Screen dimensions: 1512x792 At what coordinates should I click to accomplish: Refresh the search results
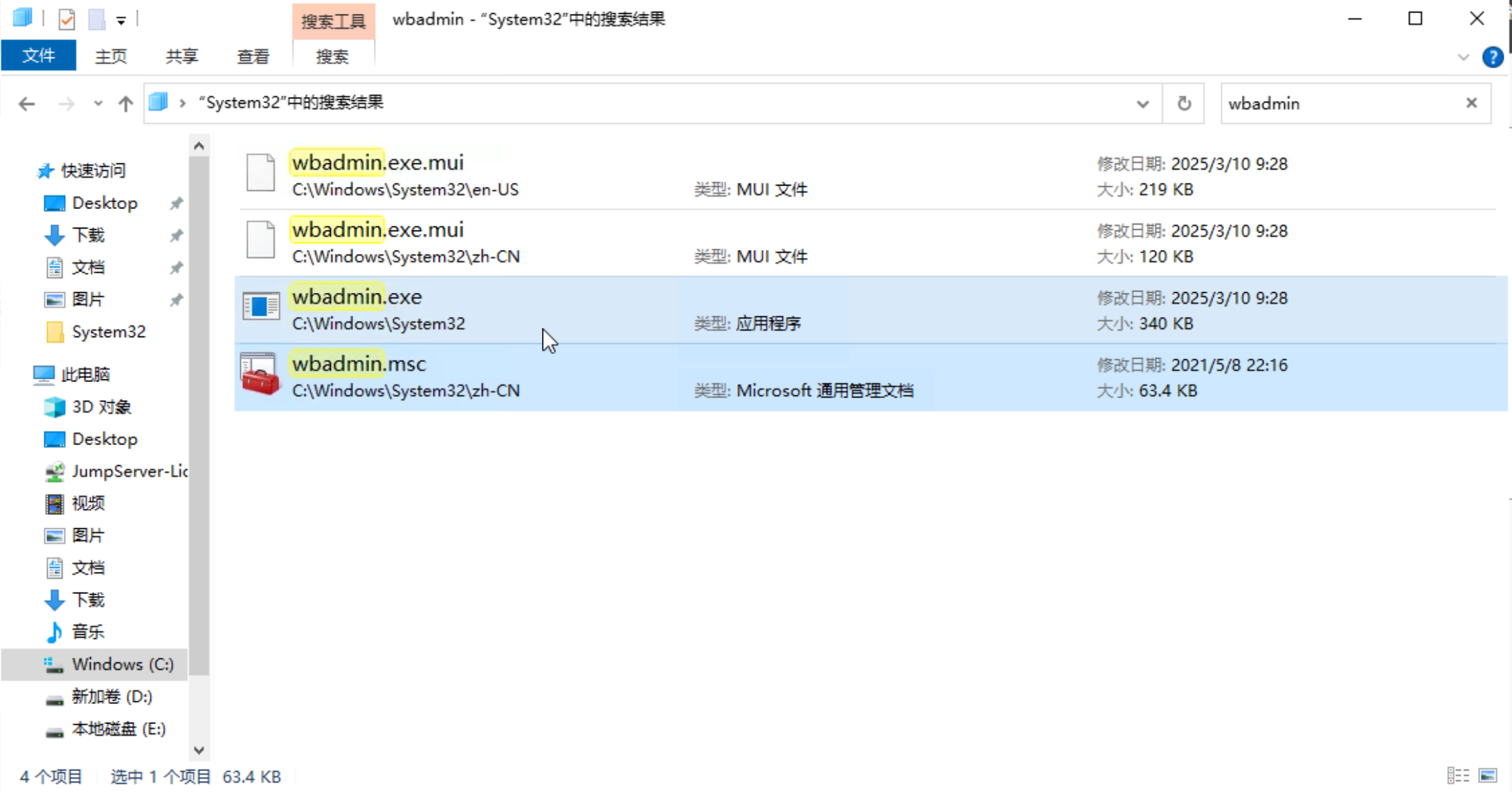(x=1184, y=104)
